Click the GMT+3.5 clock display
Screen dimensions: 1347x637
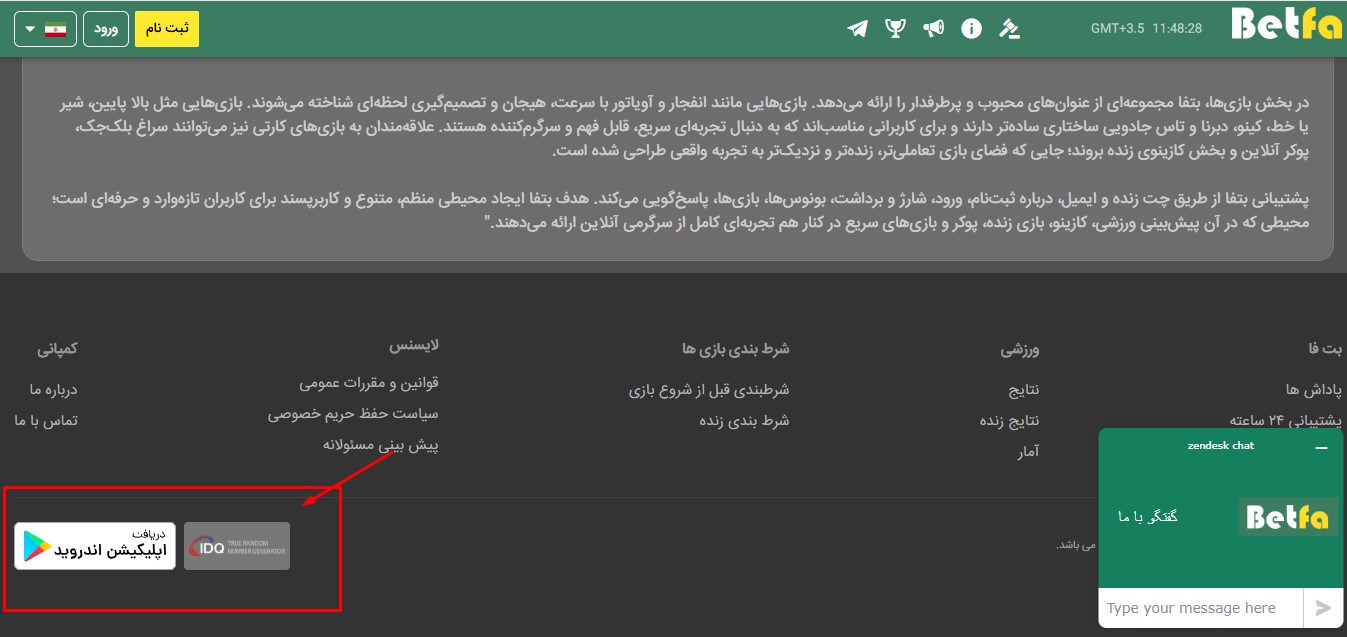click(x=1146, y=28)
